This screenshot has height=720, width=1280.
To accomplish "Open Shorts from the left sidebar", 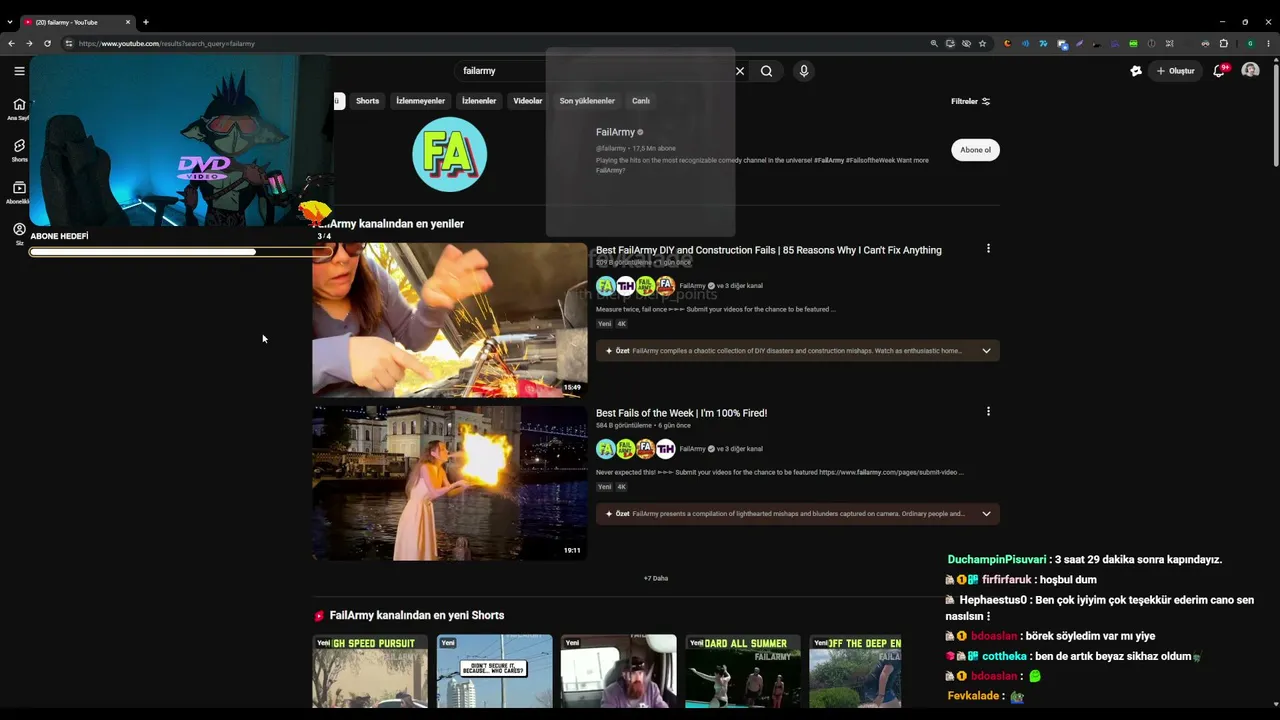I will click(19, 151).
